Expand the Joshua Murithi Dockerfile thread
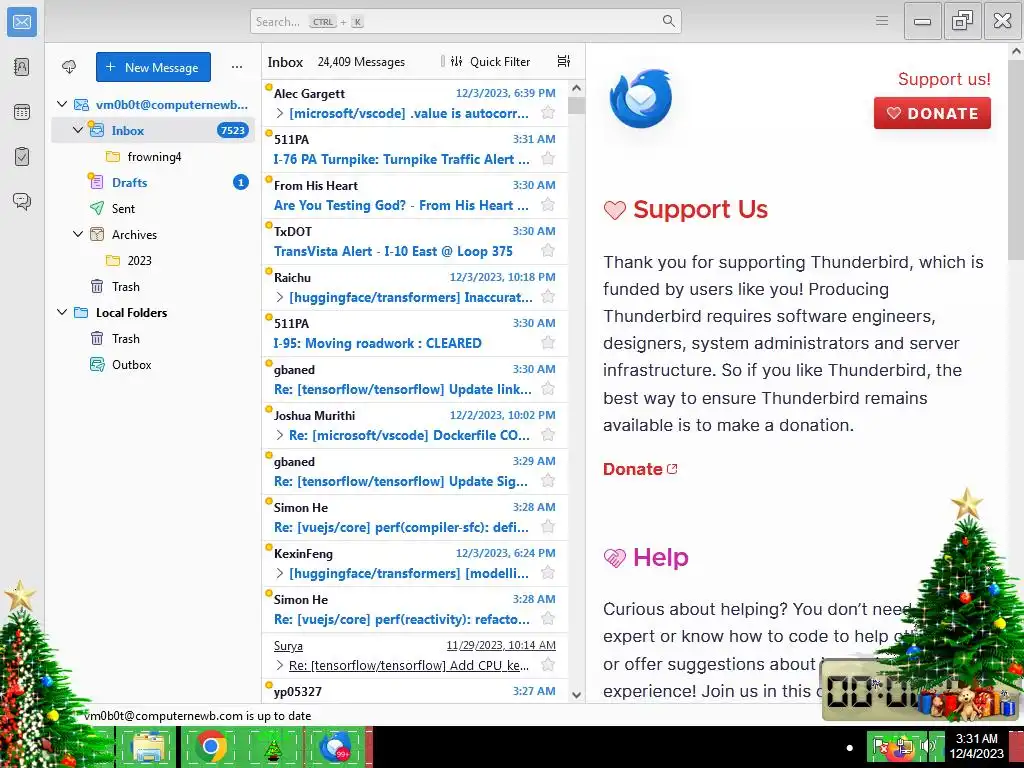The image size is (1024, 768). click(x=280, y=435)
